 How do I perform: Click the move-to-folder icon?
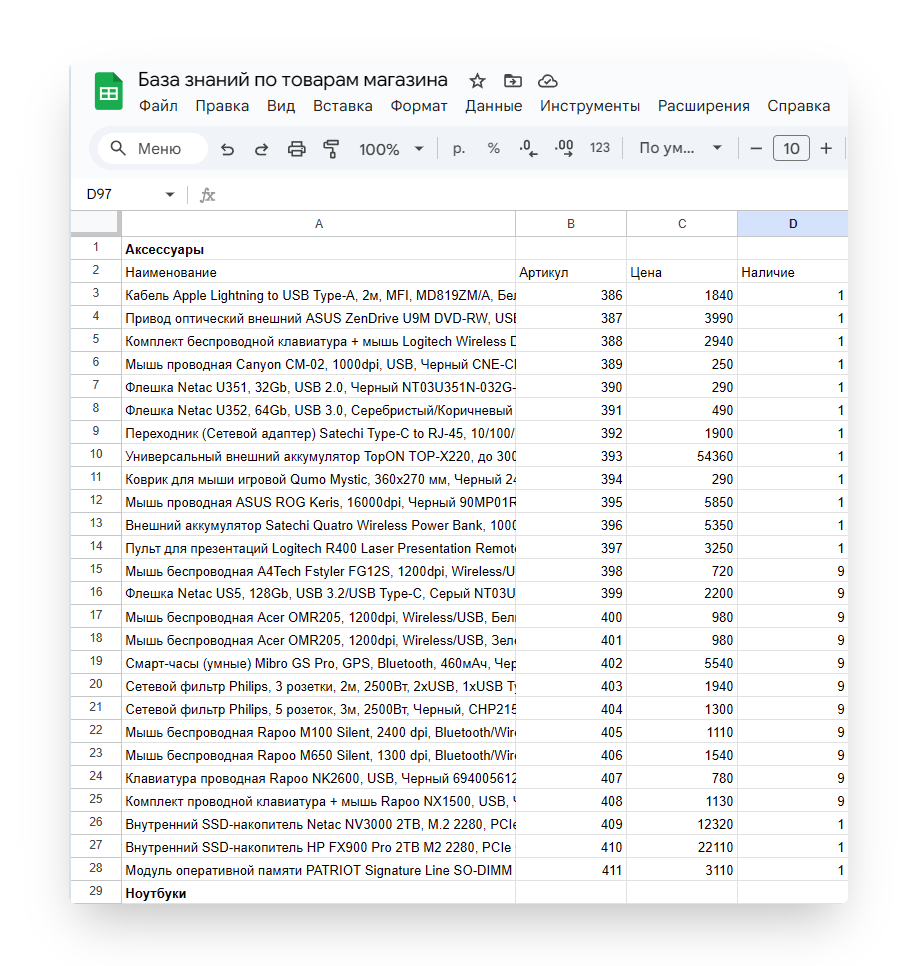512,81
